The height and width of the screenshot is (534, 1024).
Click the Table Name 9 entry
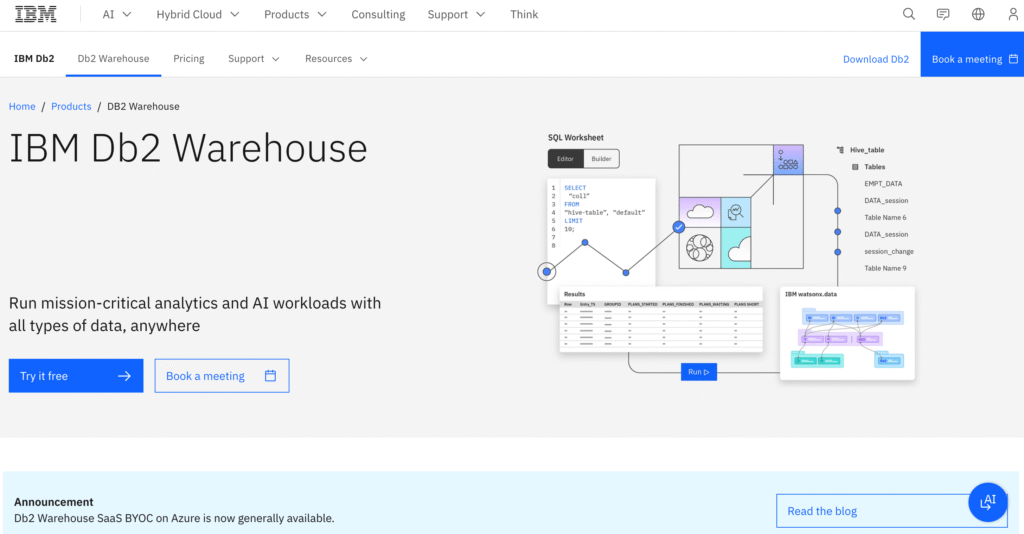click(x=885, y=268)
